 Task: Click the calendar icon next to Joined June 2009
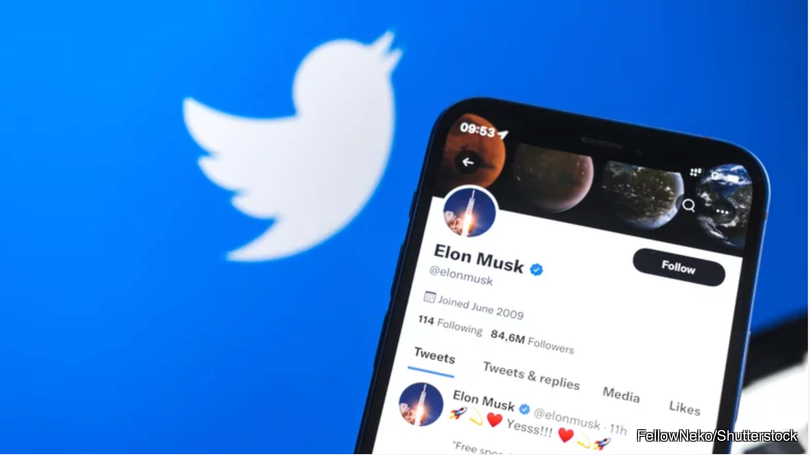coord(429,297)
